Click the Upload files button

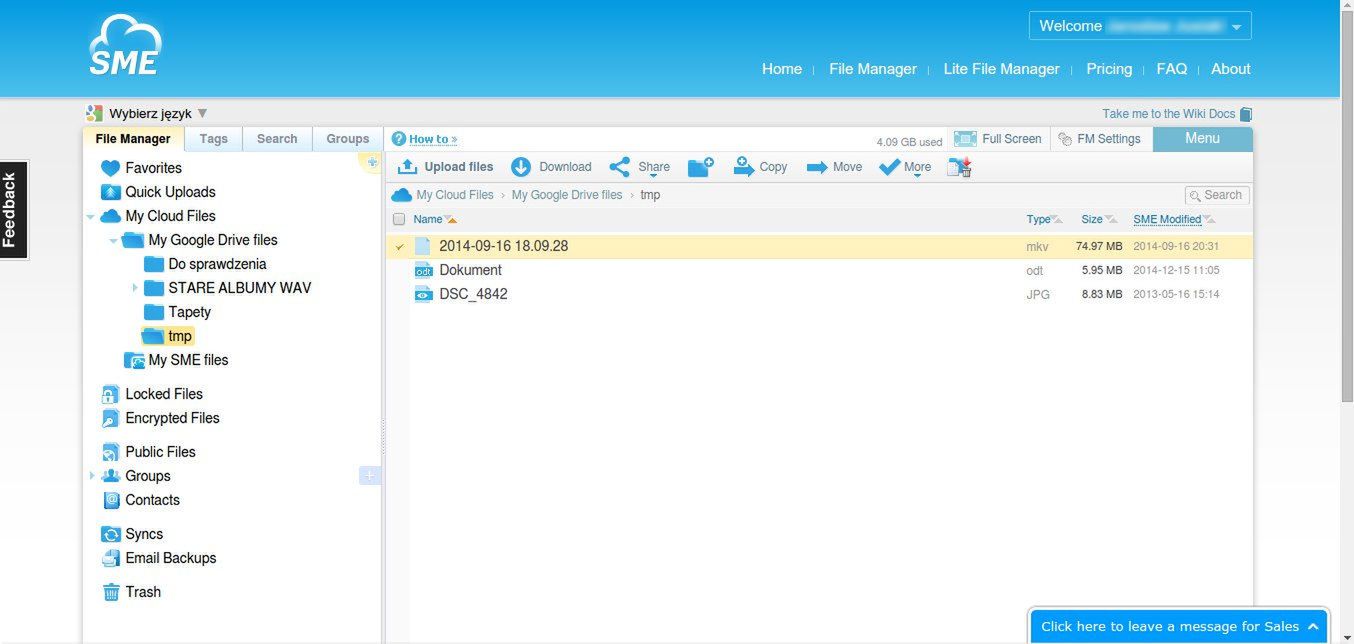(x=446, y=167)
